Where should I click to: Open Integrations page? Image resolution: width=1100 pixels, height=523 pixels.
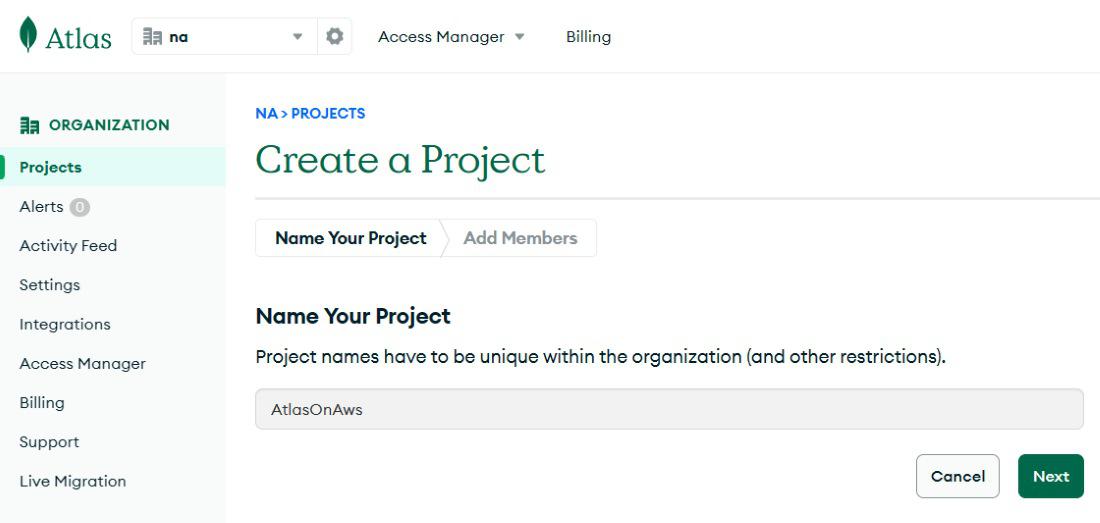point(65,324)
